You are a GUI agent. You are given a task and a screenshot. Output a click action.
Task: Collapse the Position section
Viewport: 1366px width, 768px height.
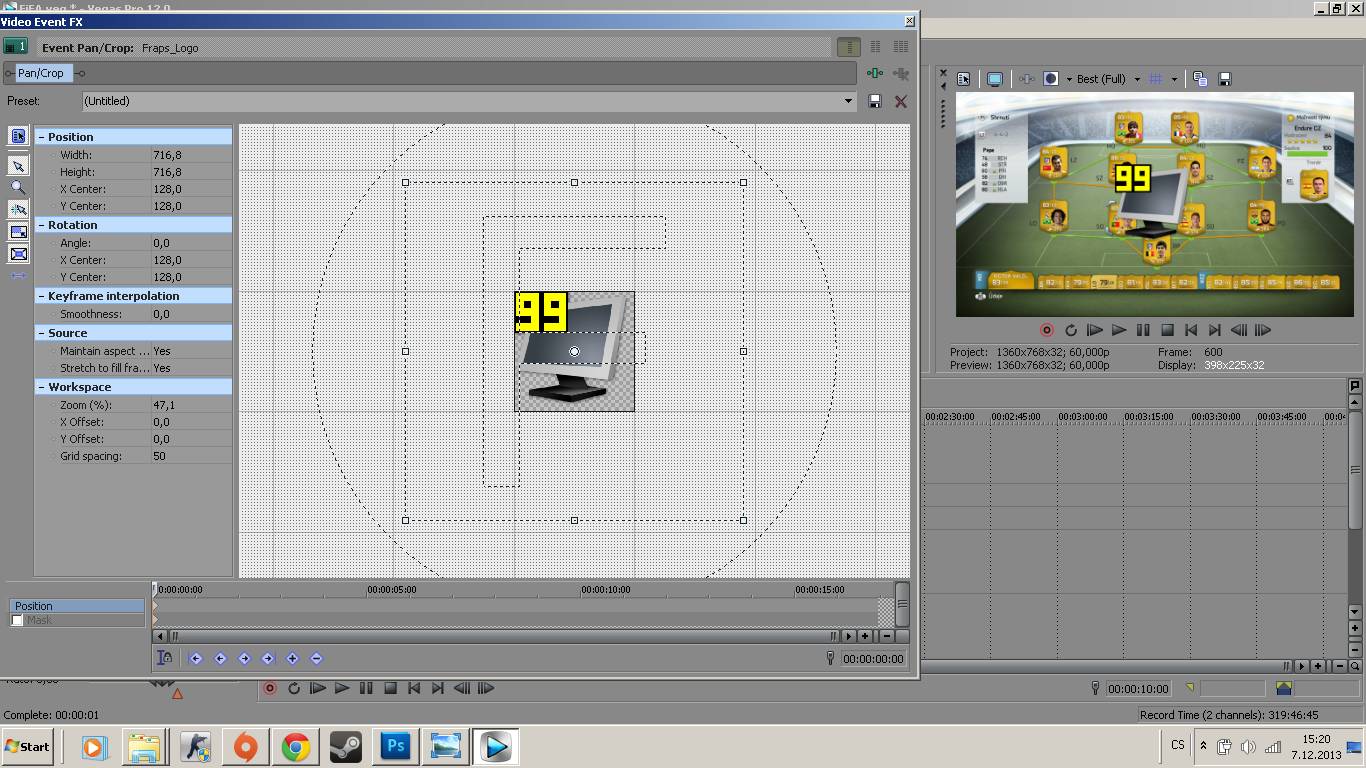pos(41,137)
